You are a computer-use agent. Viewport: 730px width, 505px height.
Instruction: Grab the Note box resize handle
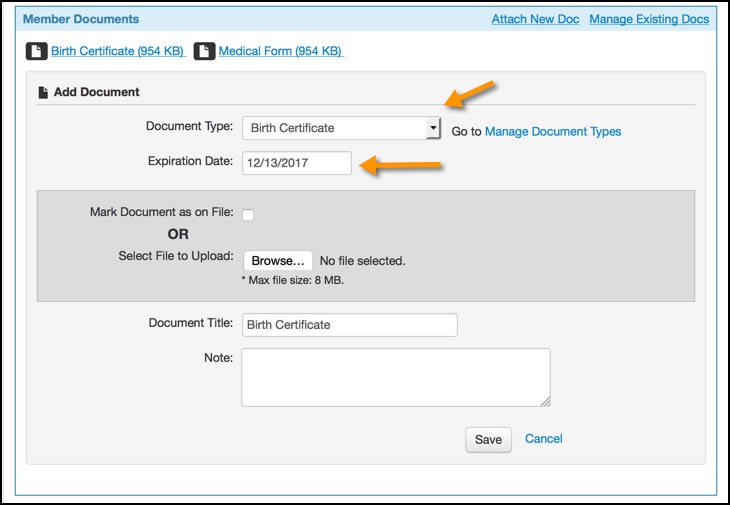coord(546,402)
